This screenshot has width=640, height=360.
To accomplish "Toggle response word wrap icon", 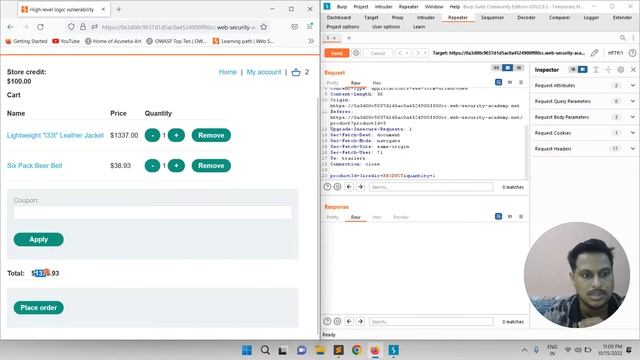I will pyautogui.click(x=498, y=216).
